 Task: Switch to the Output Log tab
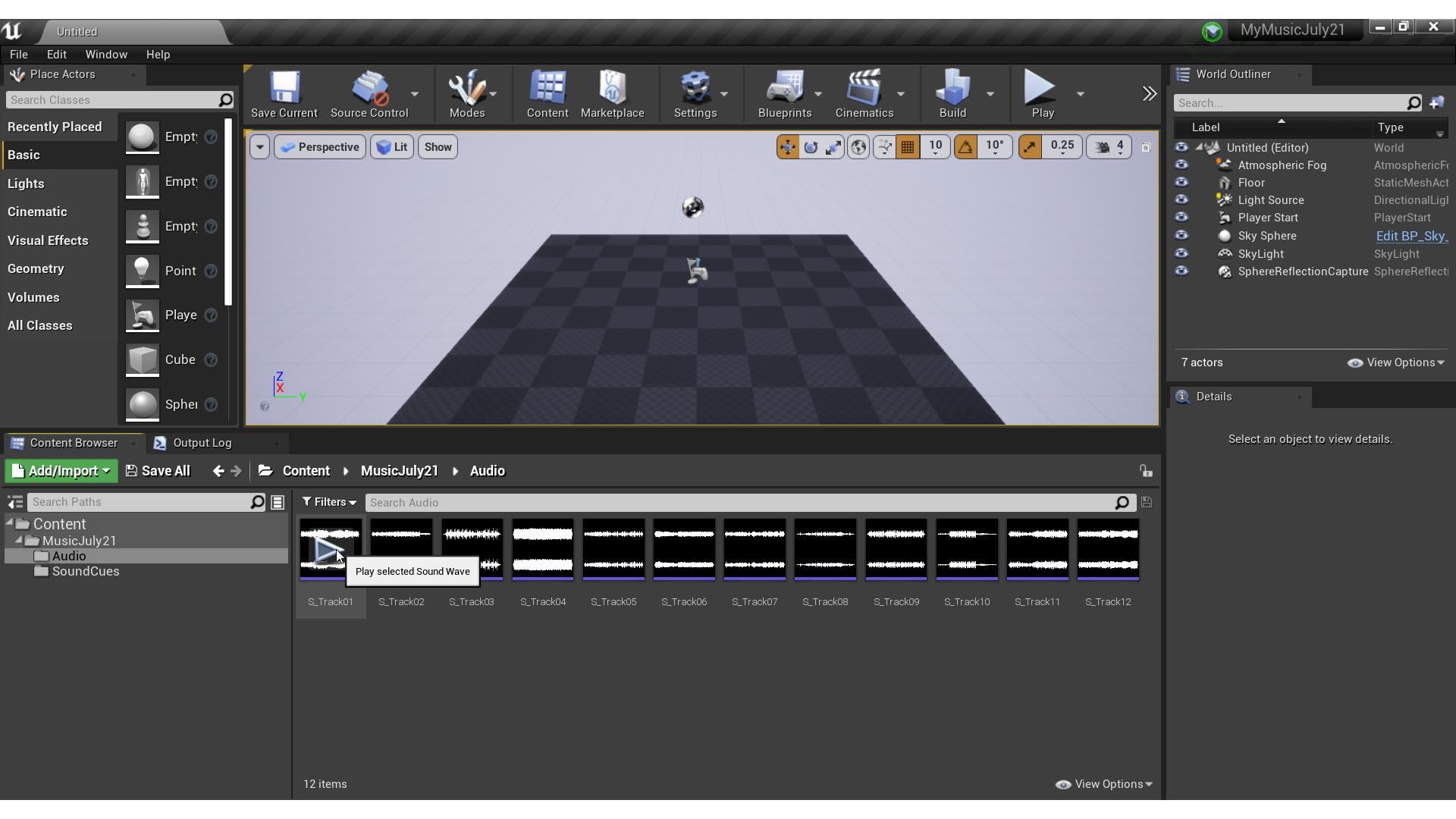[x=202, y=443]
